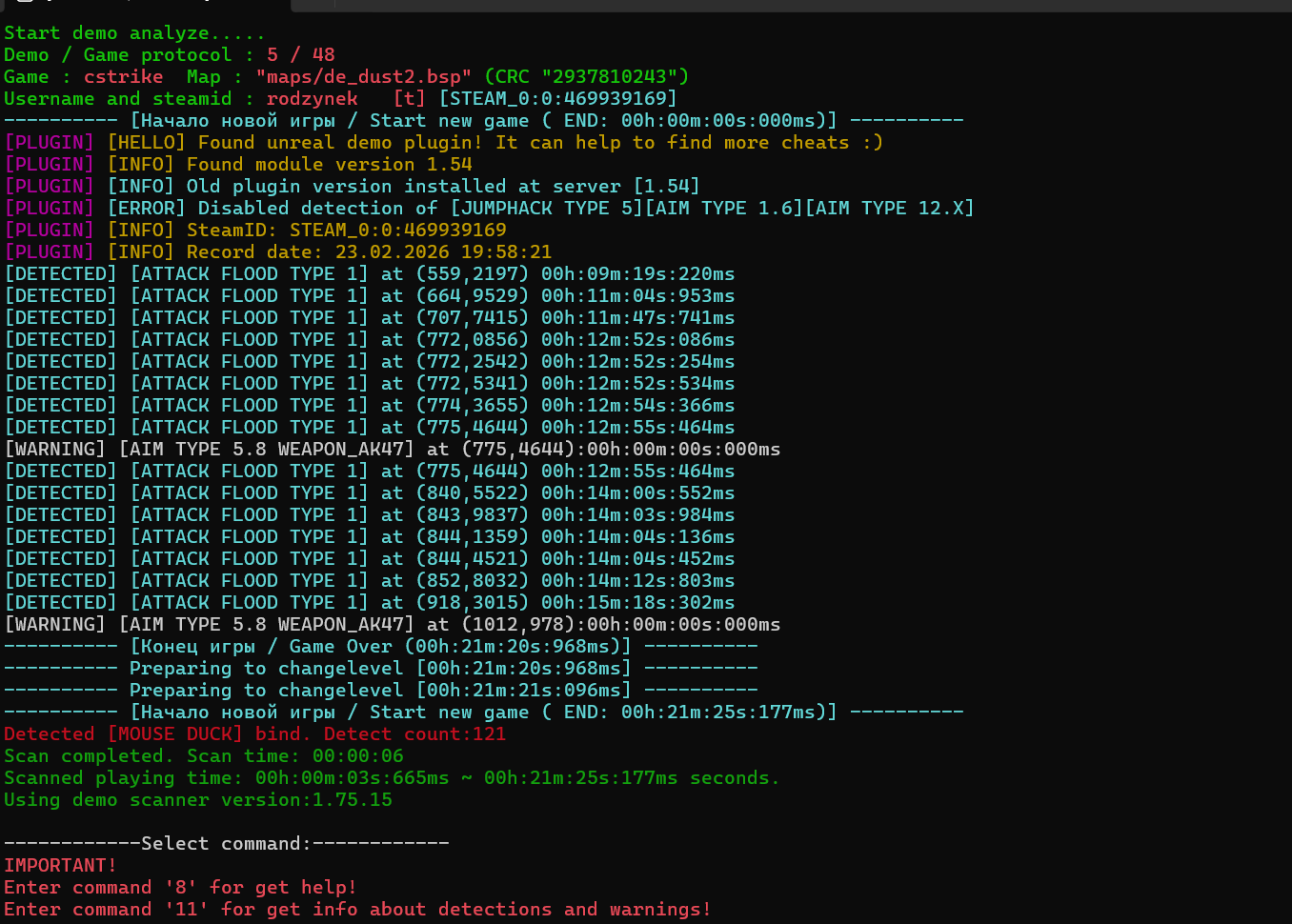
Task: Click the 'Scan completed' scan time line
Action: click(x=203, y=756)
